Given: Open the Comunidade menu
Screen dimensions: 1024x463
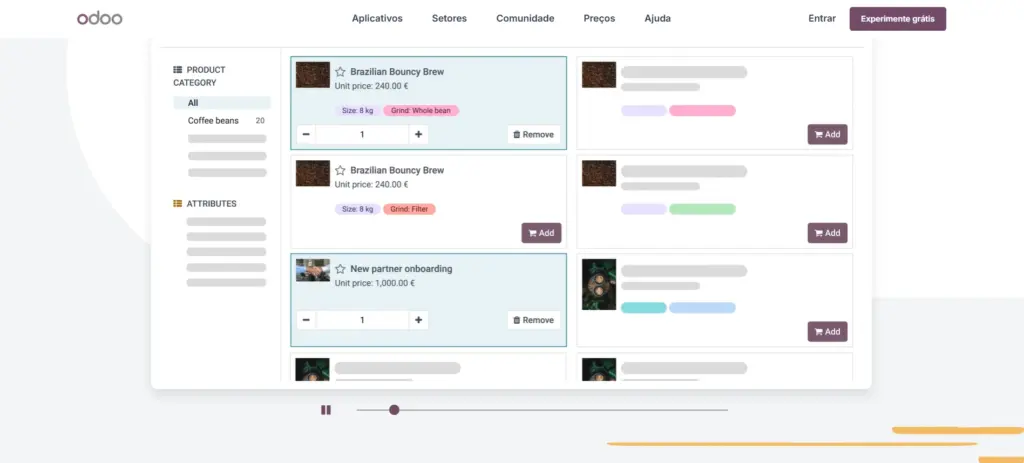Looking at the screenshot, I should pyautogui.click(x=525, y=18).
